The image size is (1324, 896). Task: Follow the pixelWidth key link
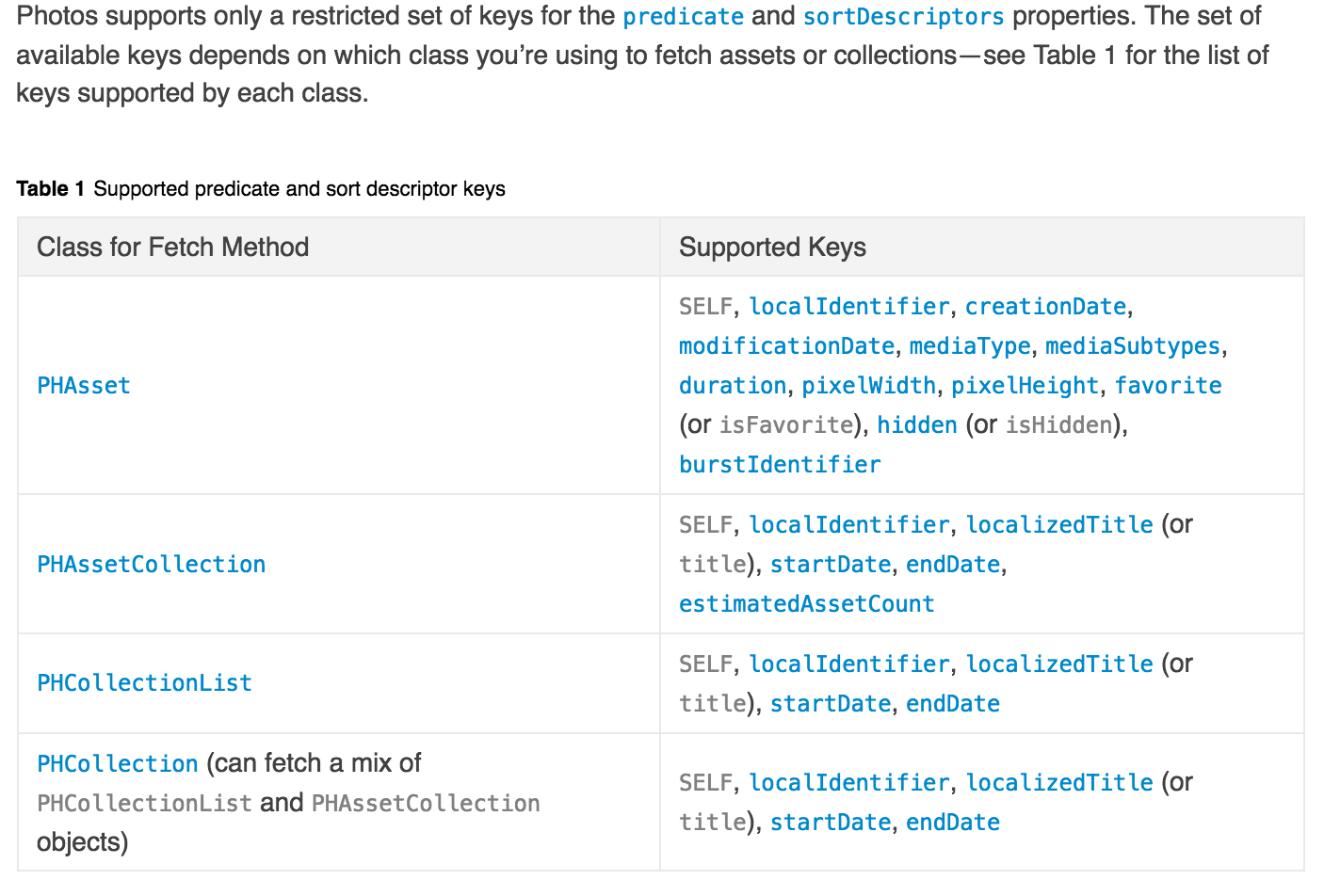tap(868, 386)
